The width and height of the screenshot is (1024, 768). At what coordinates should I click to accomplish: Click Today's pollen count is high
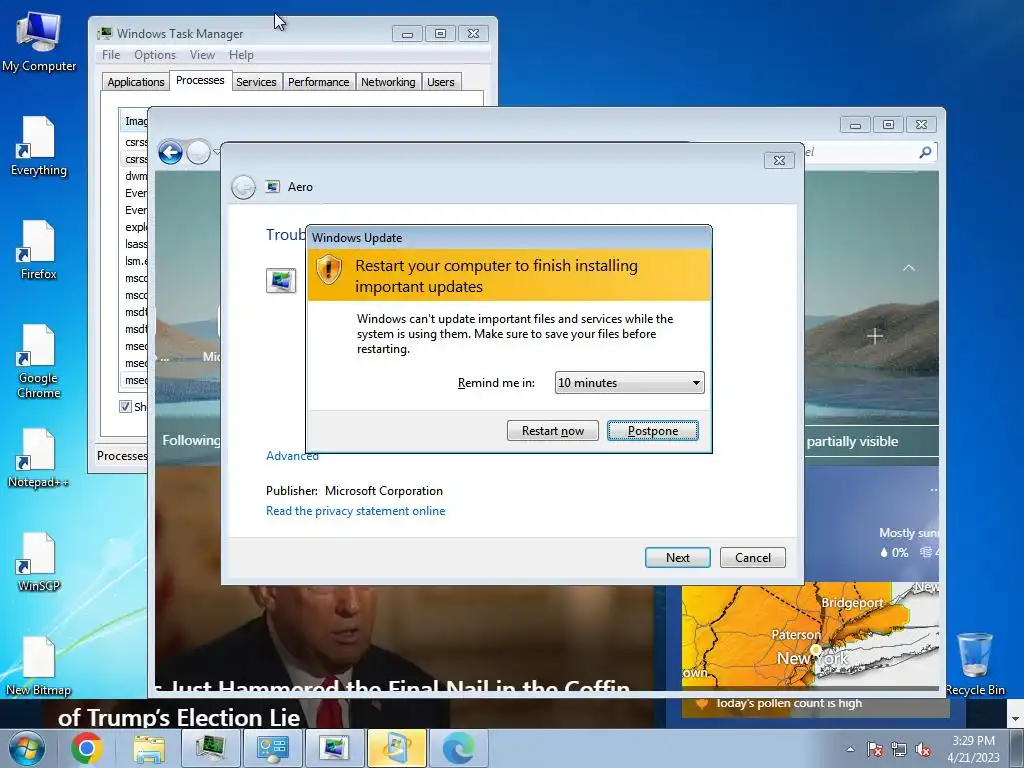click(x=789, y=703)
